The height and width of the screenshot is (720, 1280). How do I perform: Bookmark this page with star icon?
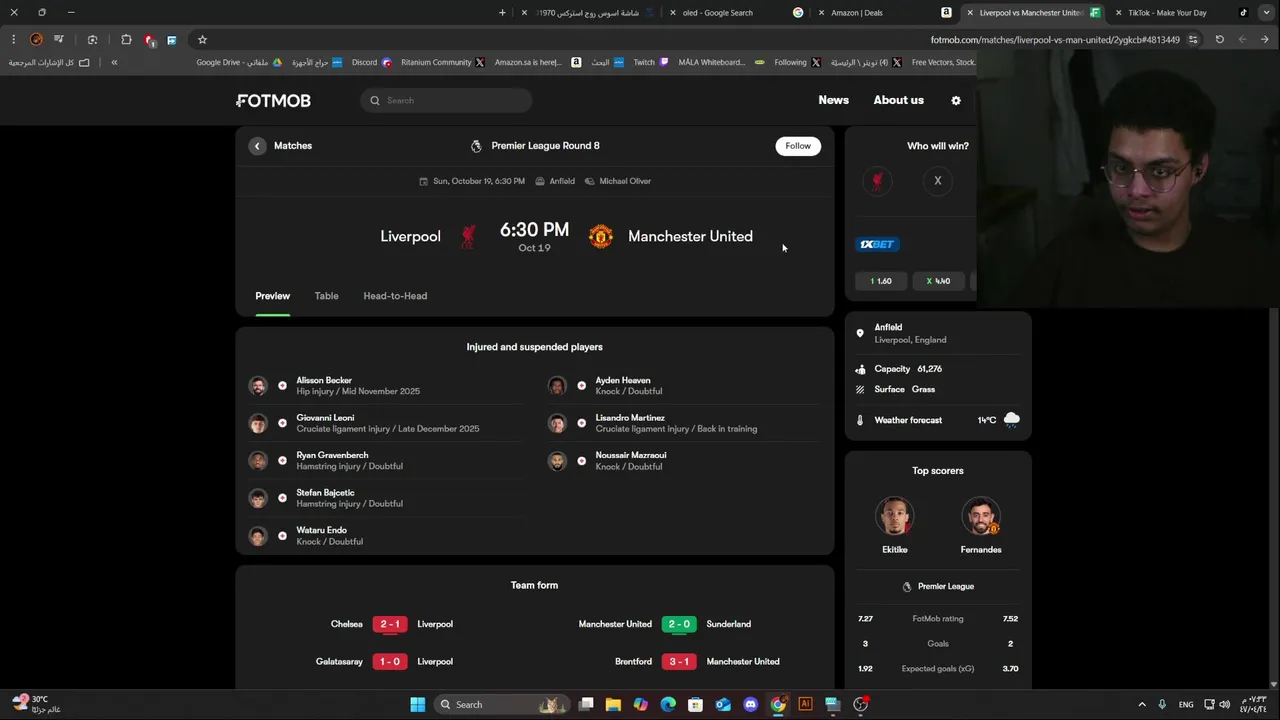click(x=202, y=40)
